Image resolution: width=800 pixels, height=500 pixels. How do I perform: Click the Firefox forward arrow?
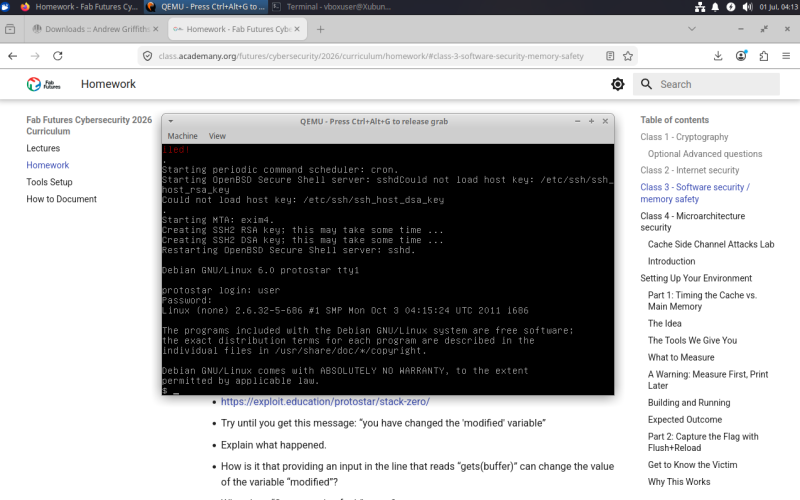pyautogui.click(x=35, y=56)
